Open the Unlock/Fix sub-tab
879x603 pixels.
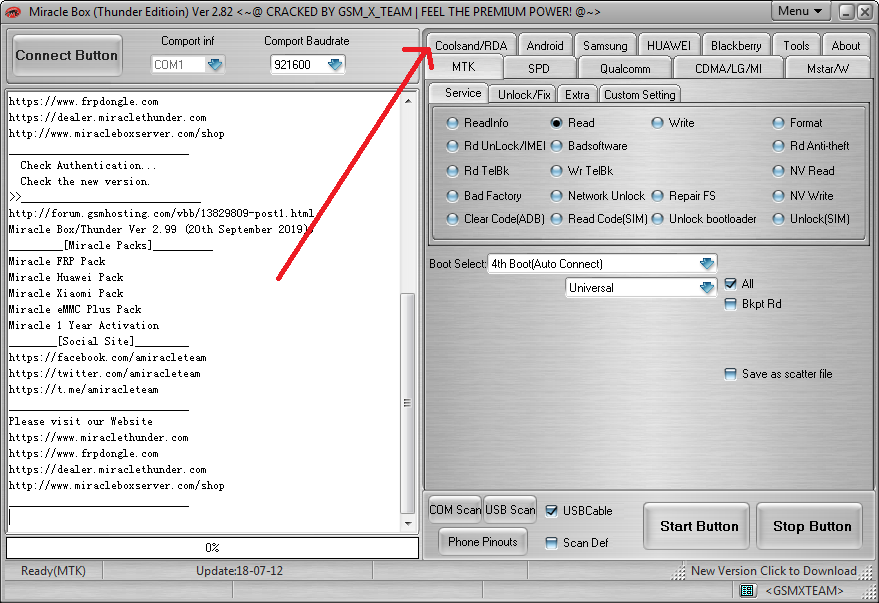pyautogui.click(x=524, y=95)
